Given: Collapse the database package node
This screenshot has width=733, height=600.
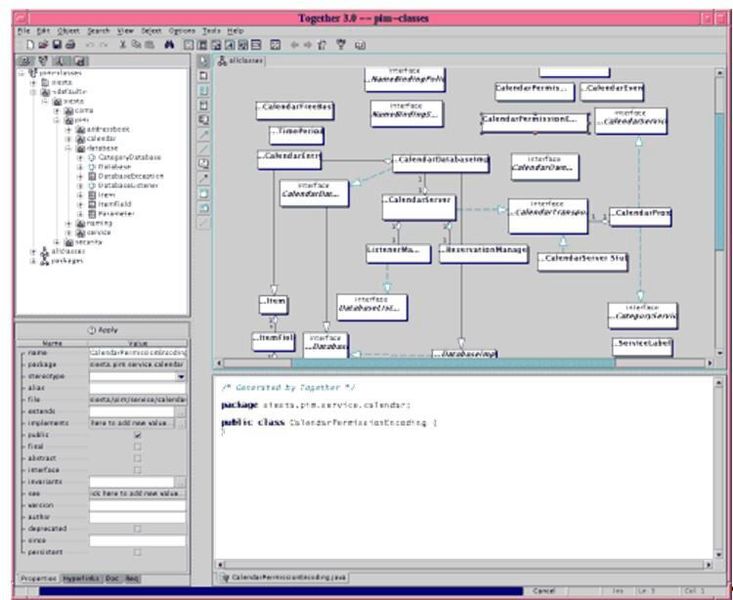Looking at the screenshot, I should click(69, 148).
